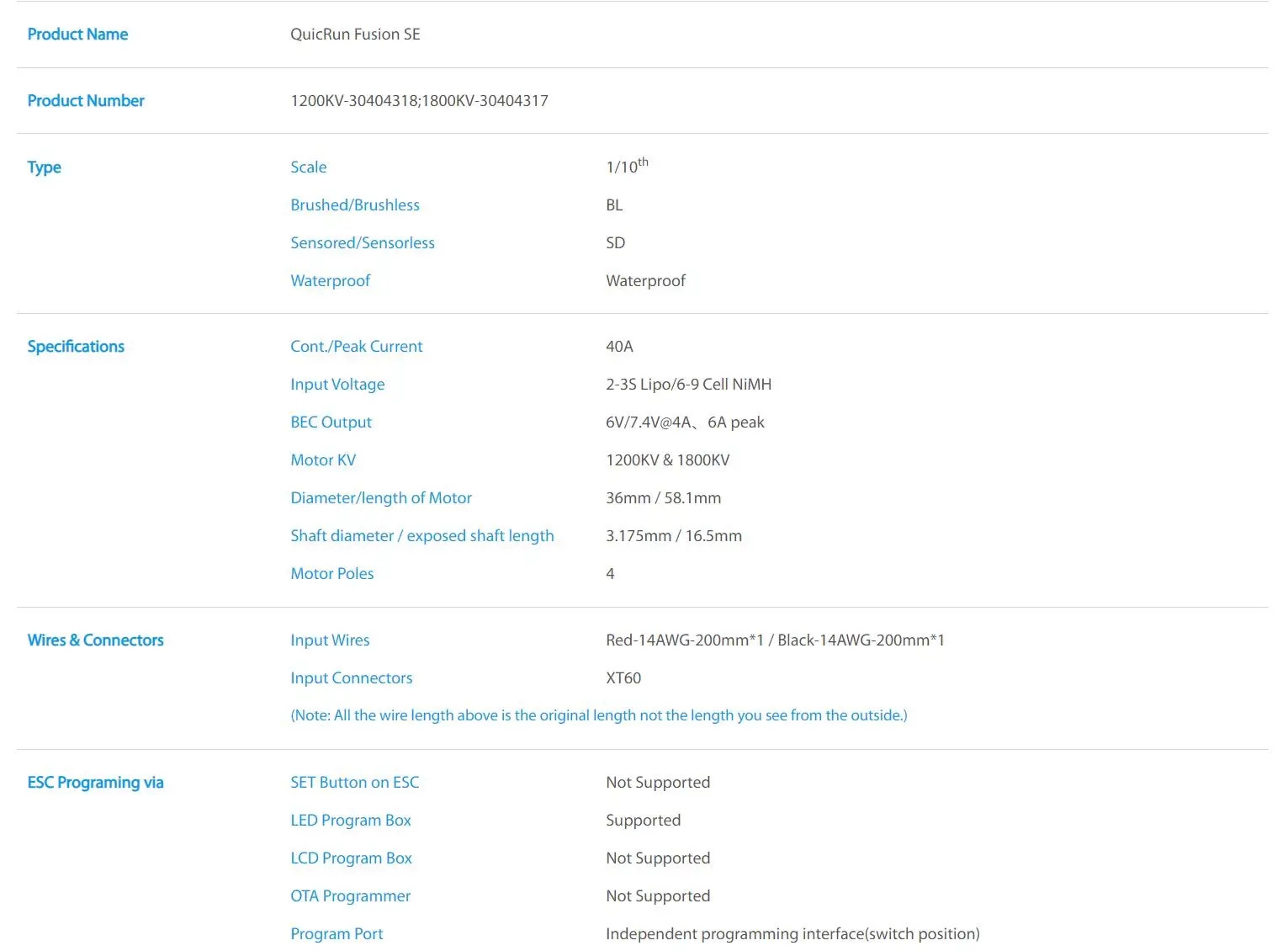Select the '1200KV & 1800KV' value
Viewport: 1288px width, 951px height.
[x=667, y=460]
